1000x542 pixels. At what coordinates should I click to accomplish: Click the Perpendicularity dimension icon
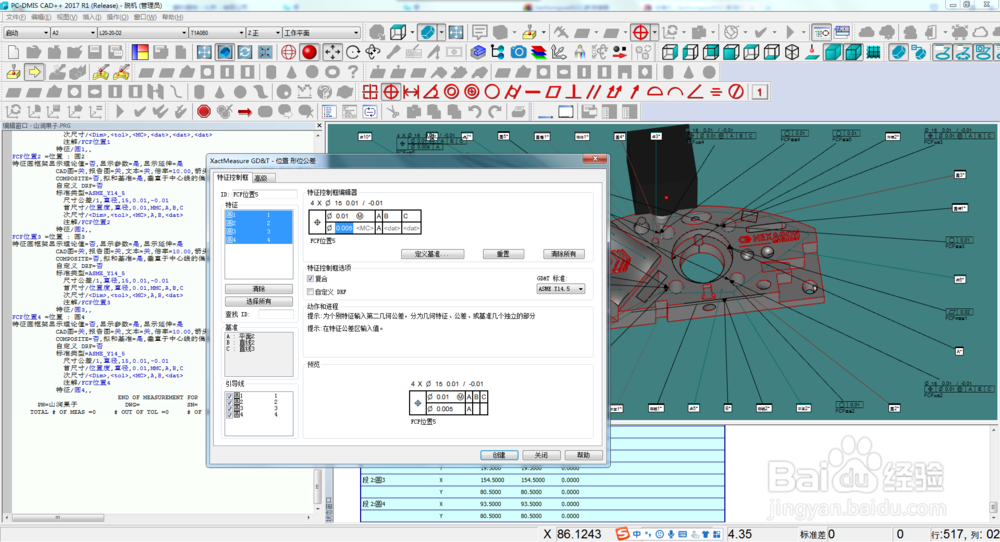573,92
